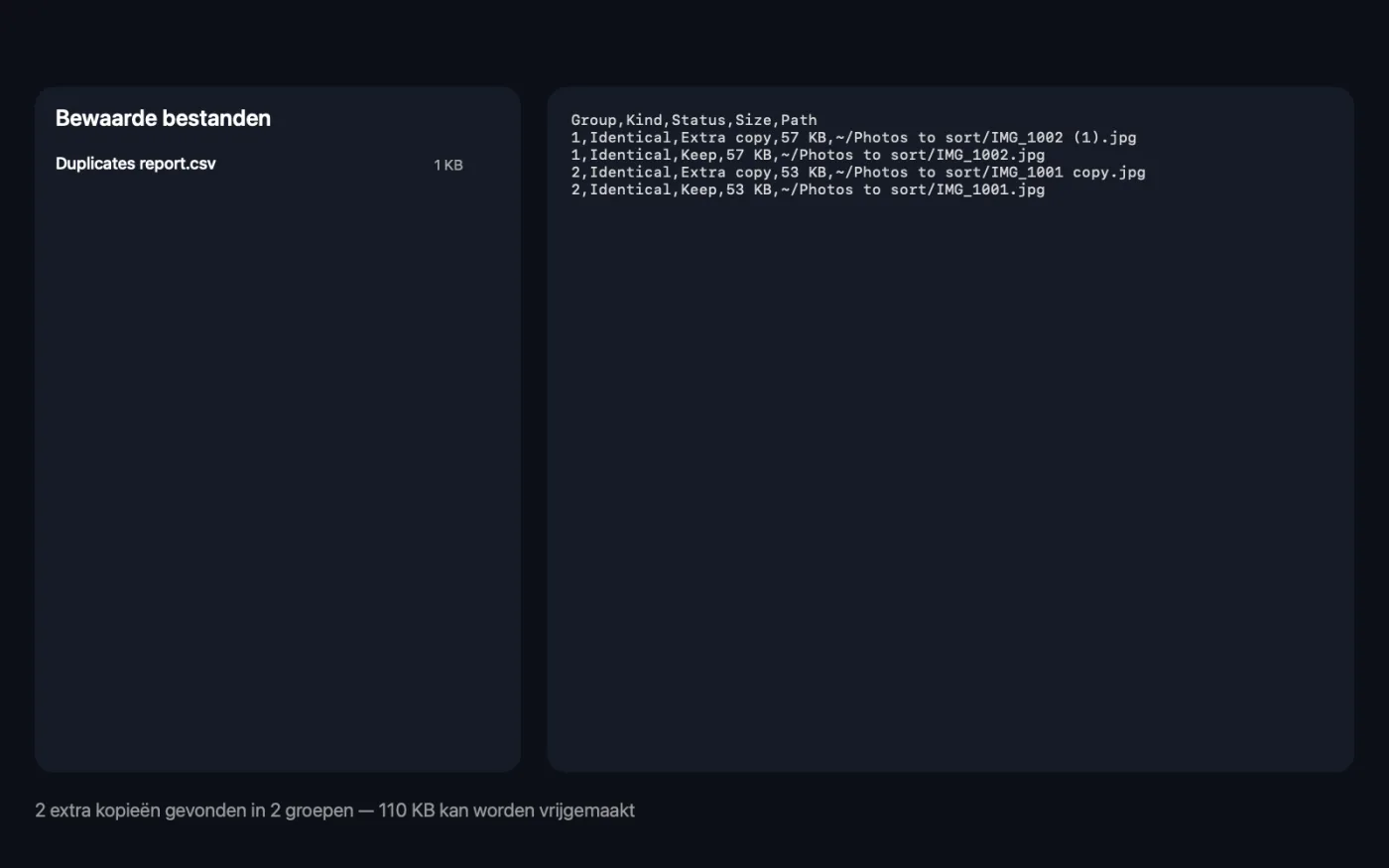This screenshot has height=868, width=1389.
Task: Click the summary text about extra kopieën
Action: point(334,810)
